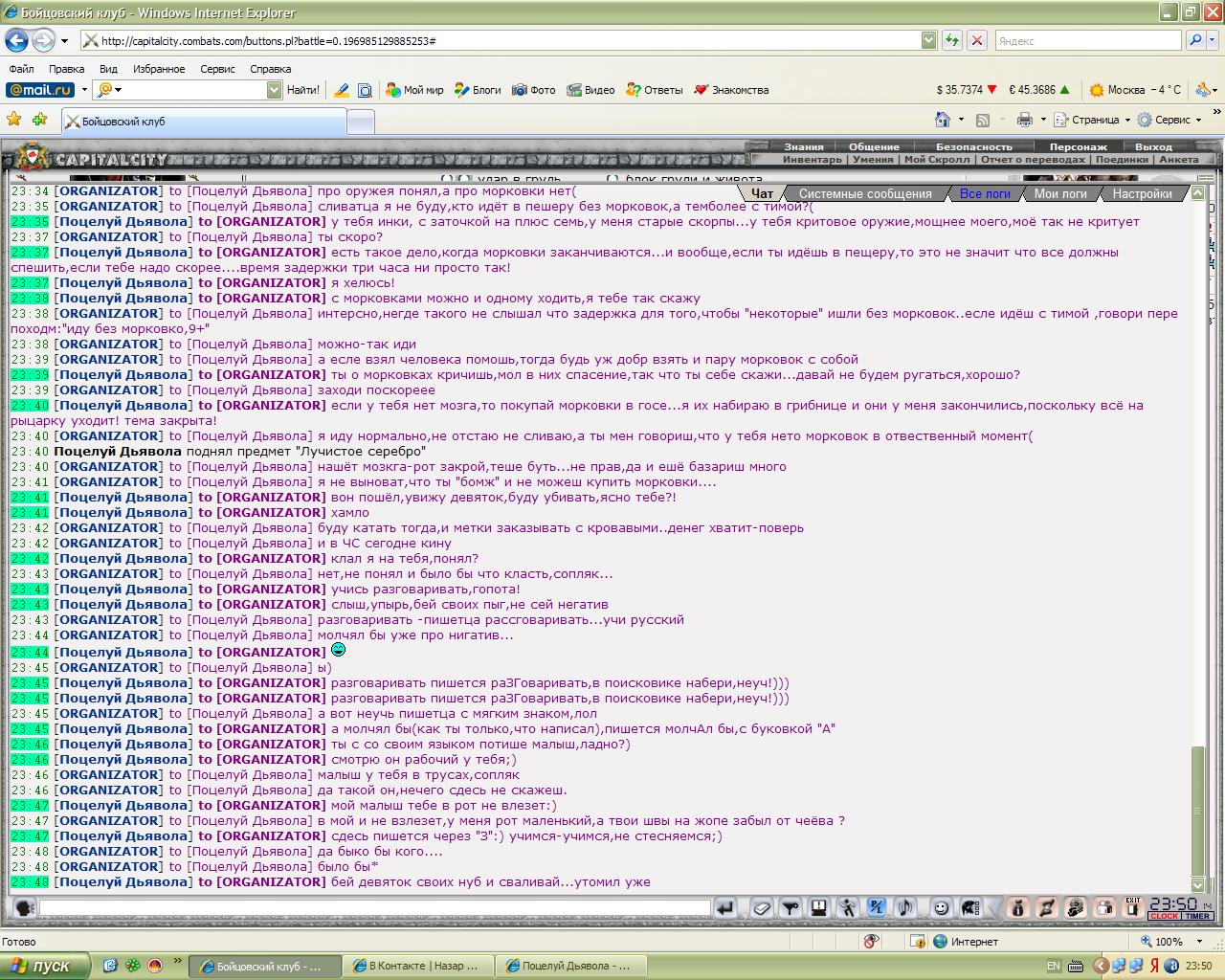Send chat message with the return-arrow icon

point(725,907)
